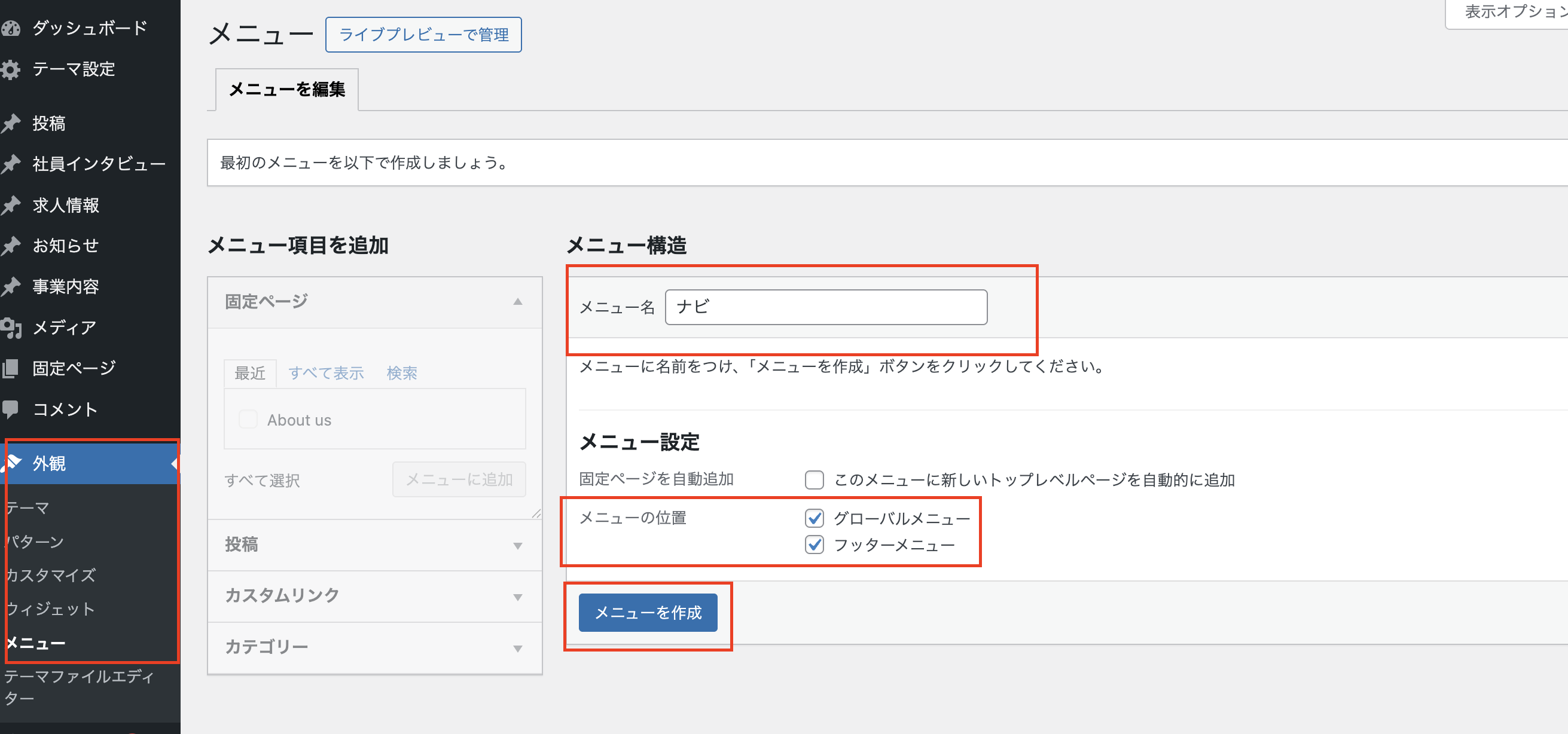Open メディア library menu item
1568x734 pixels.
coord(64,328)
